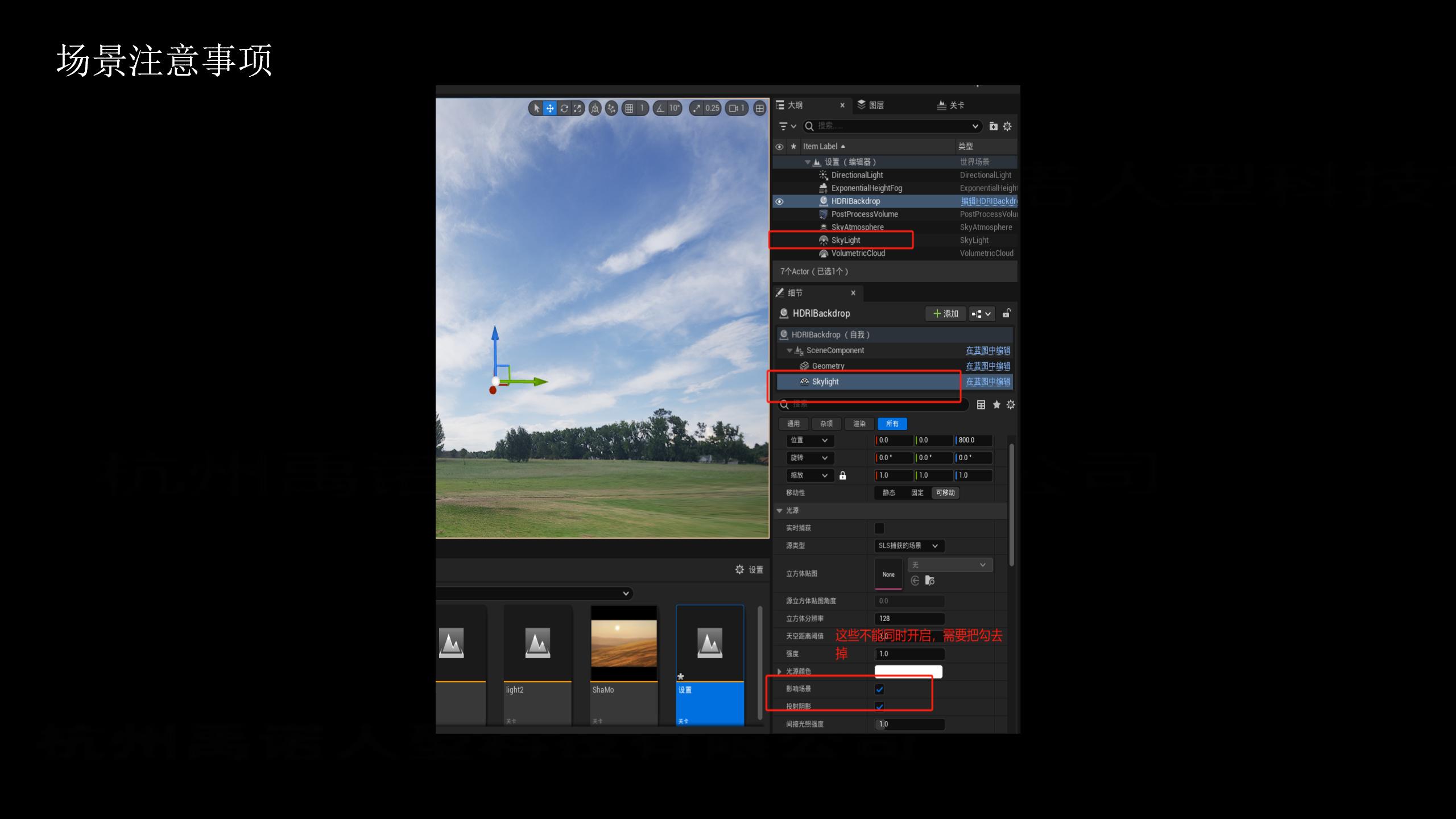Toggle rotation angle snapping icon
The width and height of the screenshot is (1456, 819).
pyautogui.click(x=660, y=108)
